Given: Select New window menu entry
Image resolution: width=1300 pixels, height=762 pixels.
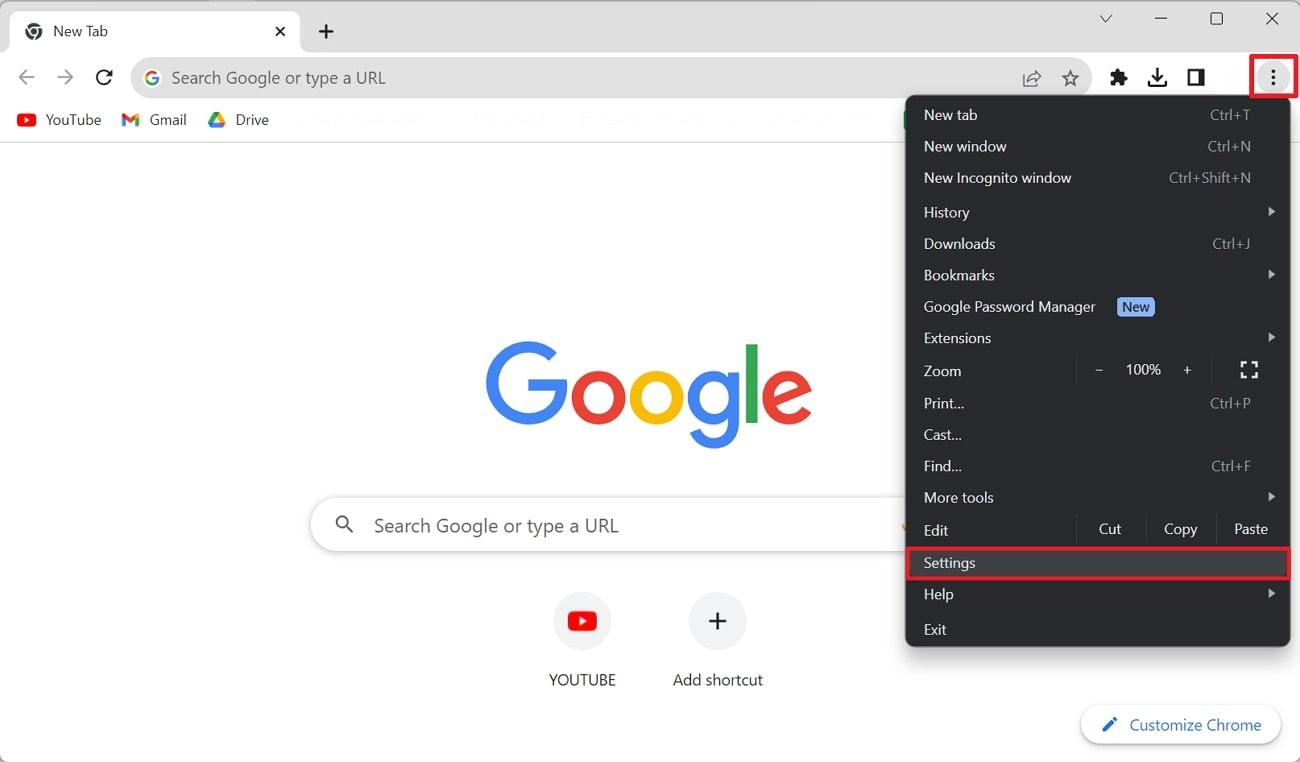Looking at the screenshot, I should click(1097, 146).
